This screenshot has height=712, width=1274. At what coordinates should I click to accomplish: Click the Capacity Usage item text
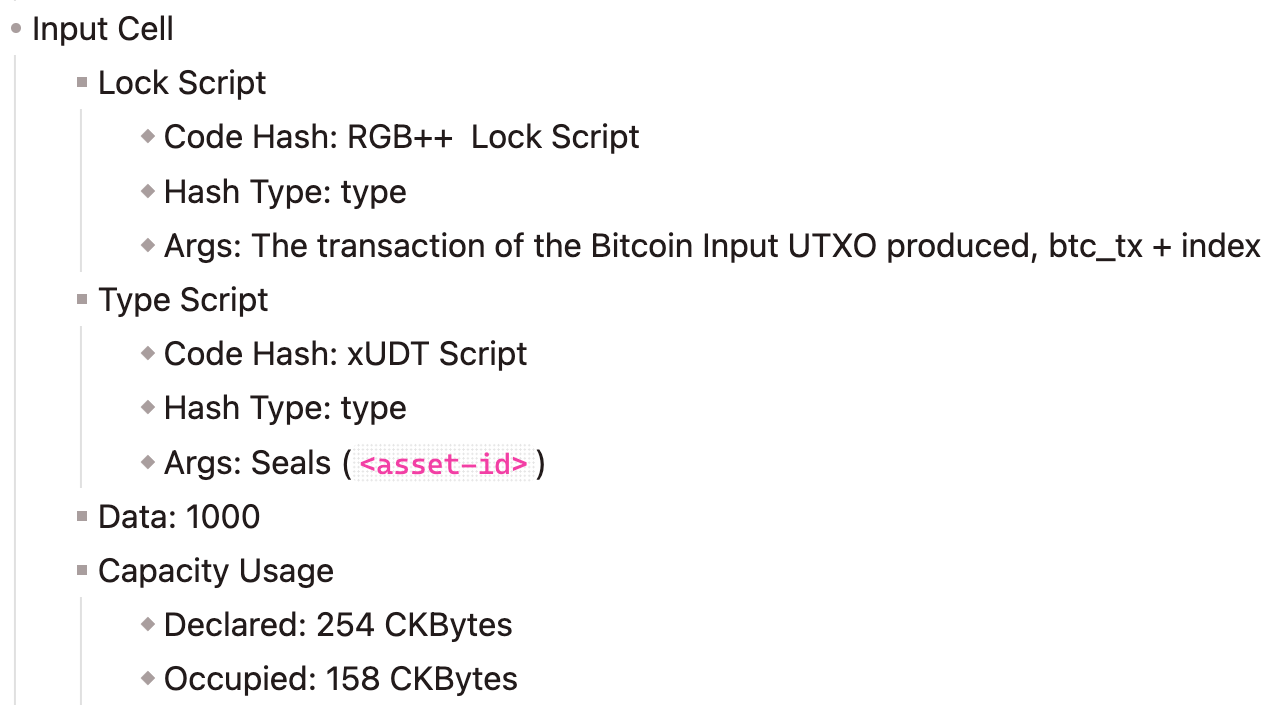coord(216,571)
